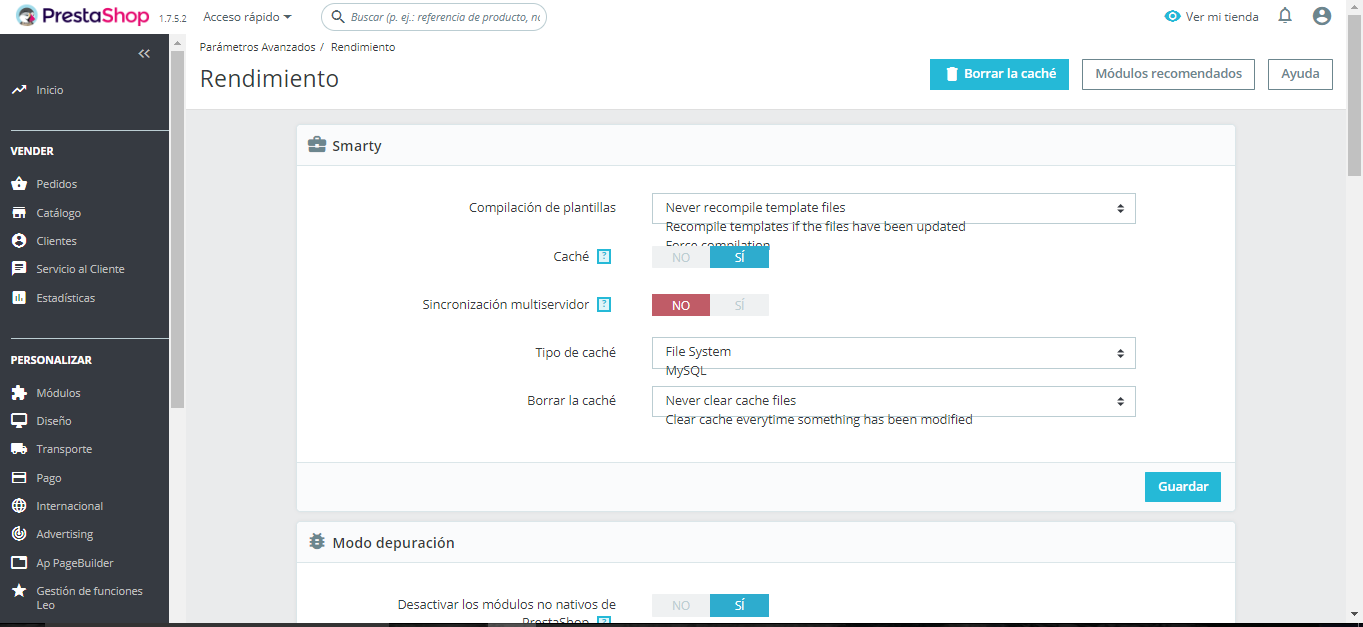1363x627 pixels.
Task: Click the eye icon beside Ver mi tienda
Action: coord(1173,17)
